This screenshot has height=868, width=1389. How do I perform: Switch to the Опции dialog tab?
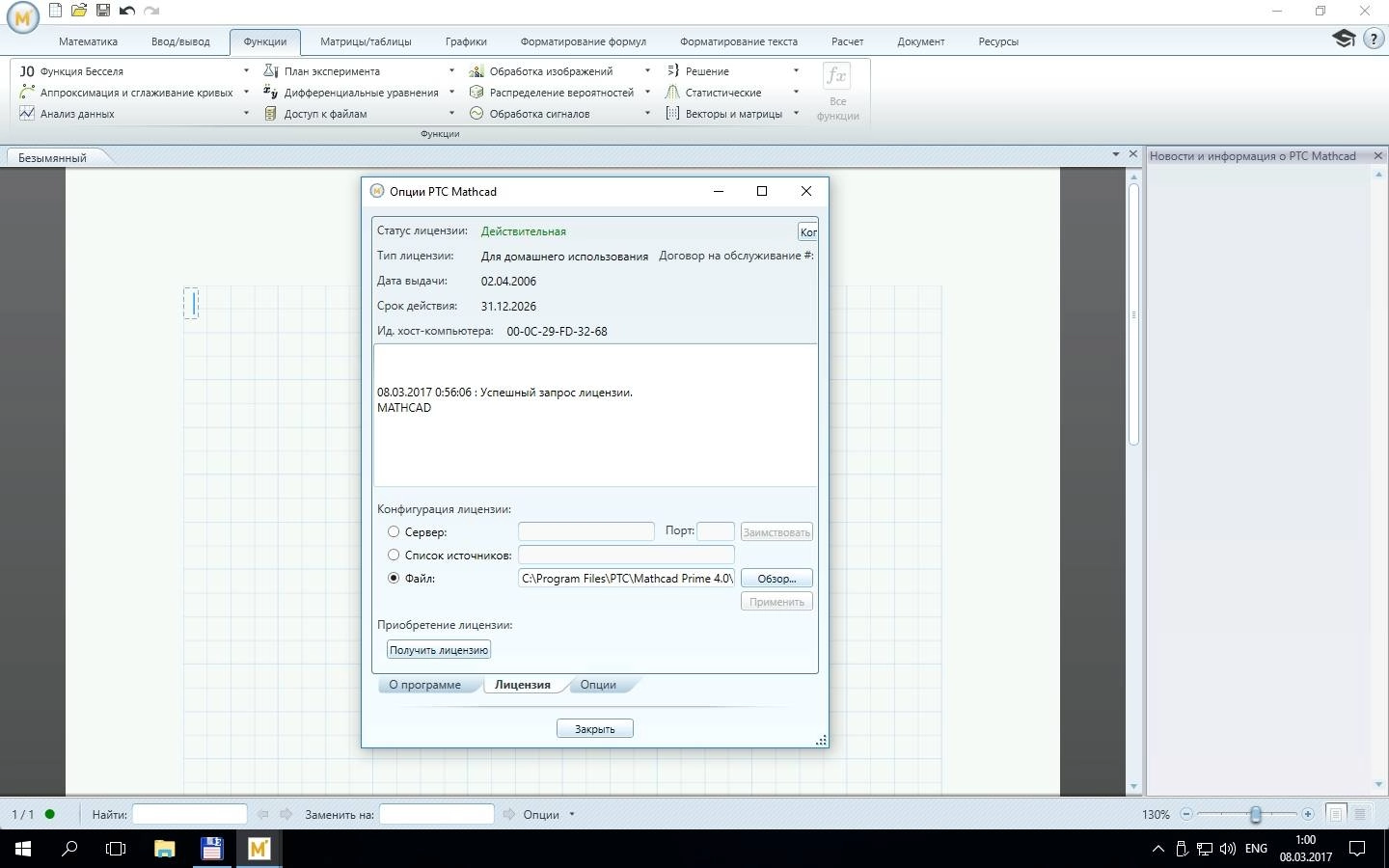(598, 685)
